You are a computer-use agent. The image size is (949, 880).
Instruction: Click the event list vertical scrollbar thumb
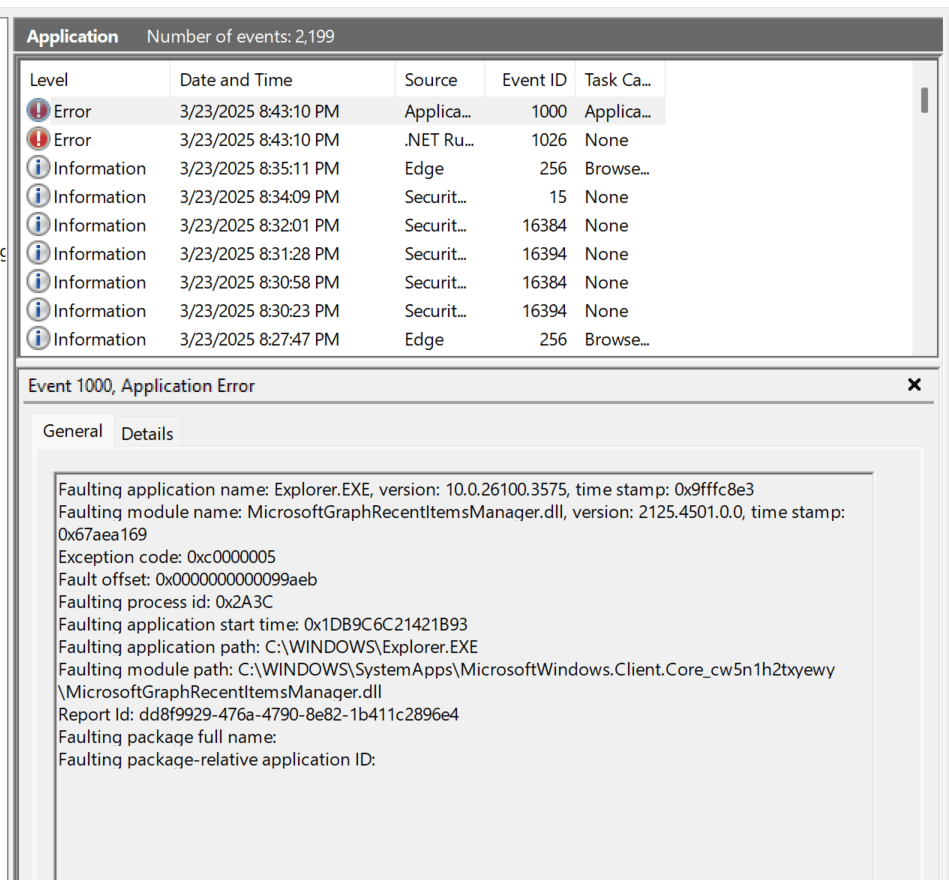pyautogui.click(x=924, y=100)
